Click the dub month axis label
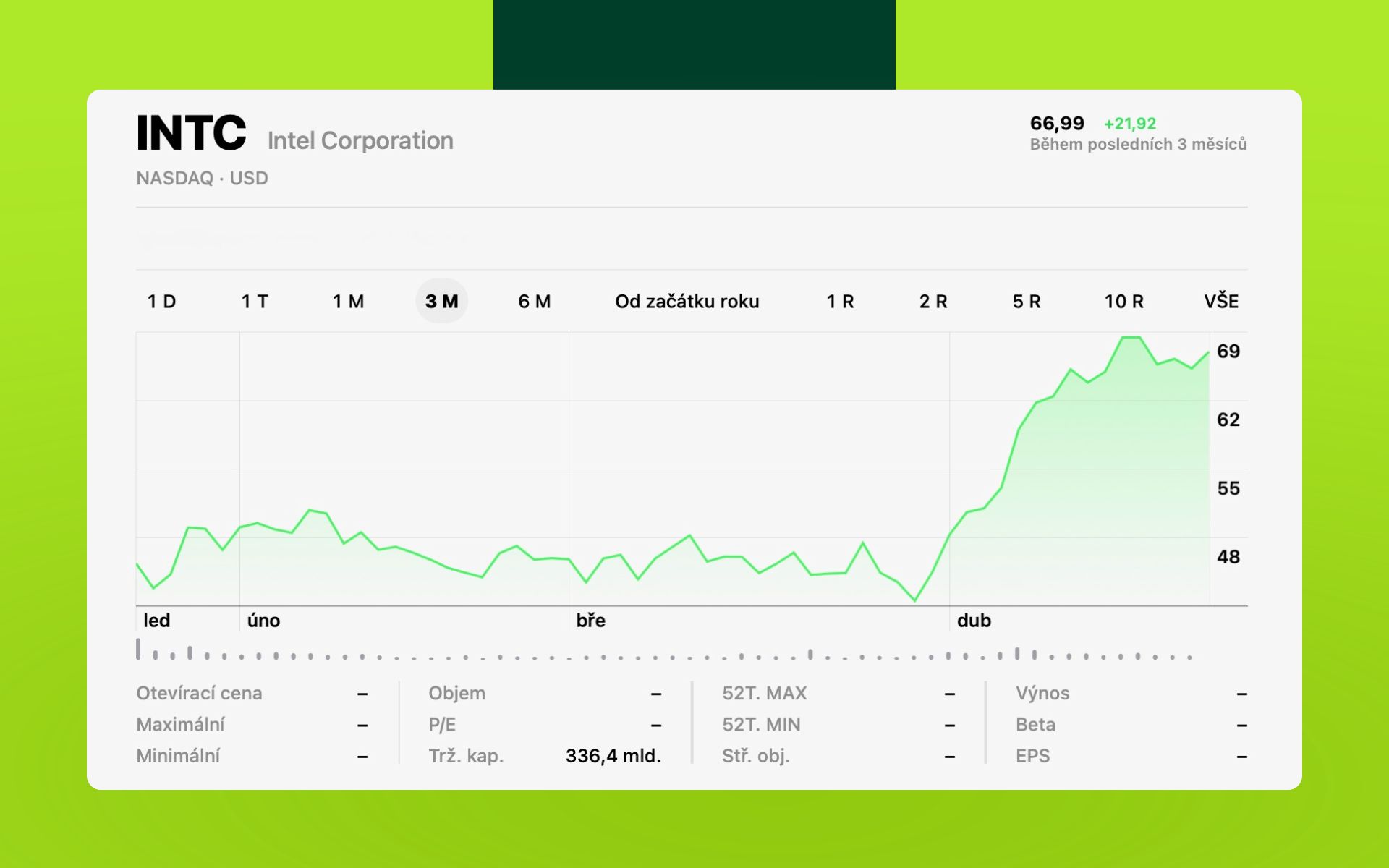 (974, 621)
